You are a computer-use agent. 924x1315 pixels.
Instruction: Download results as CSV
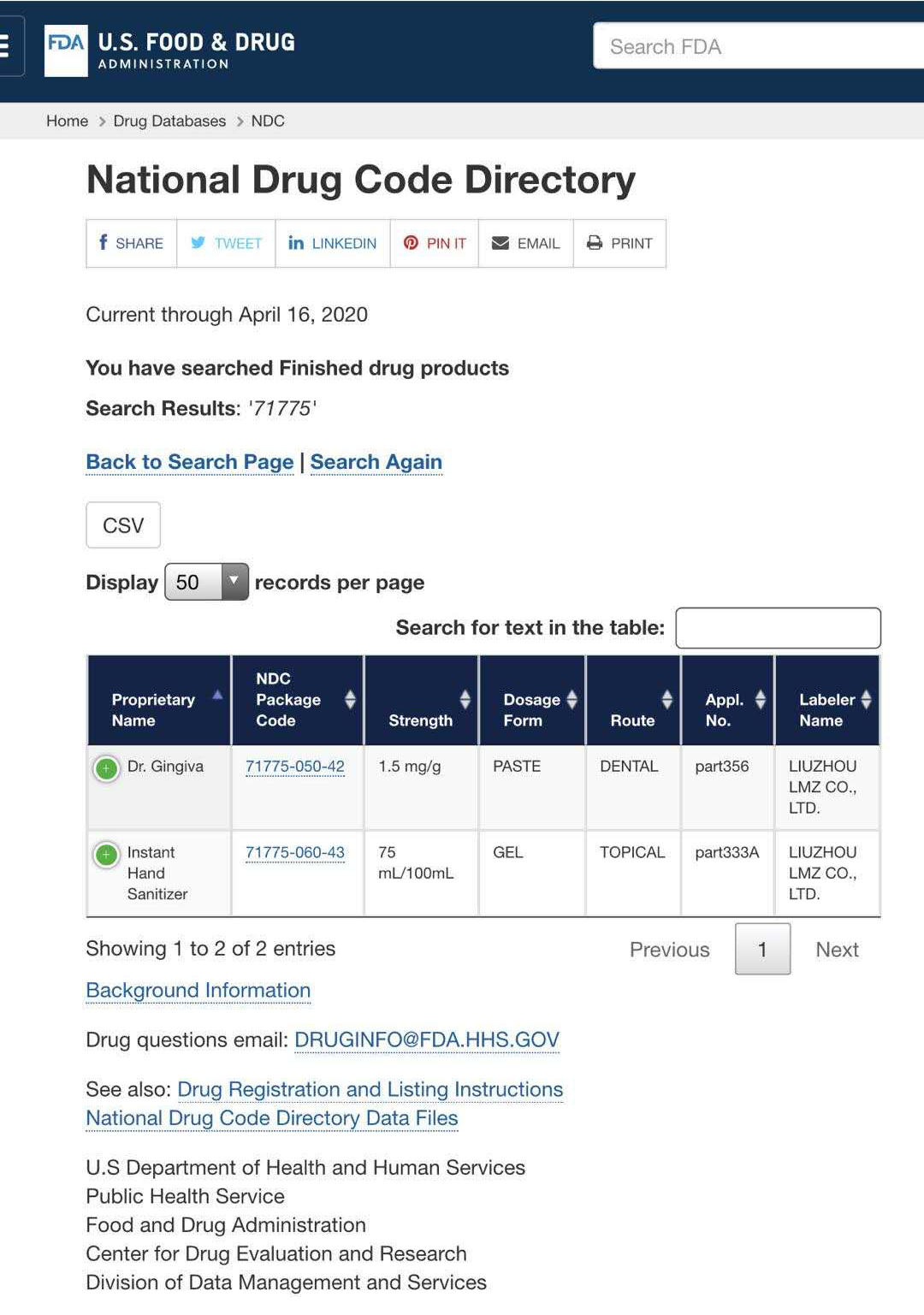click(x=123, y=525)
